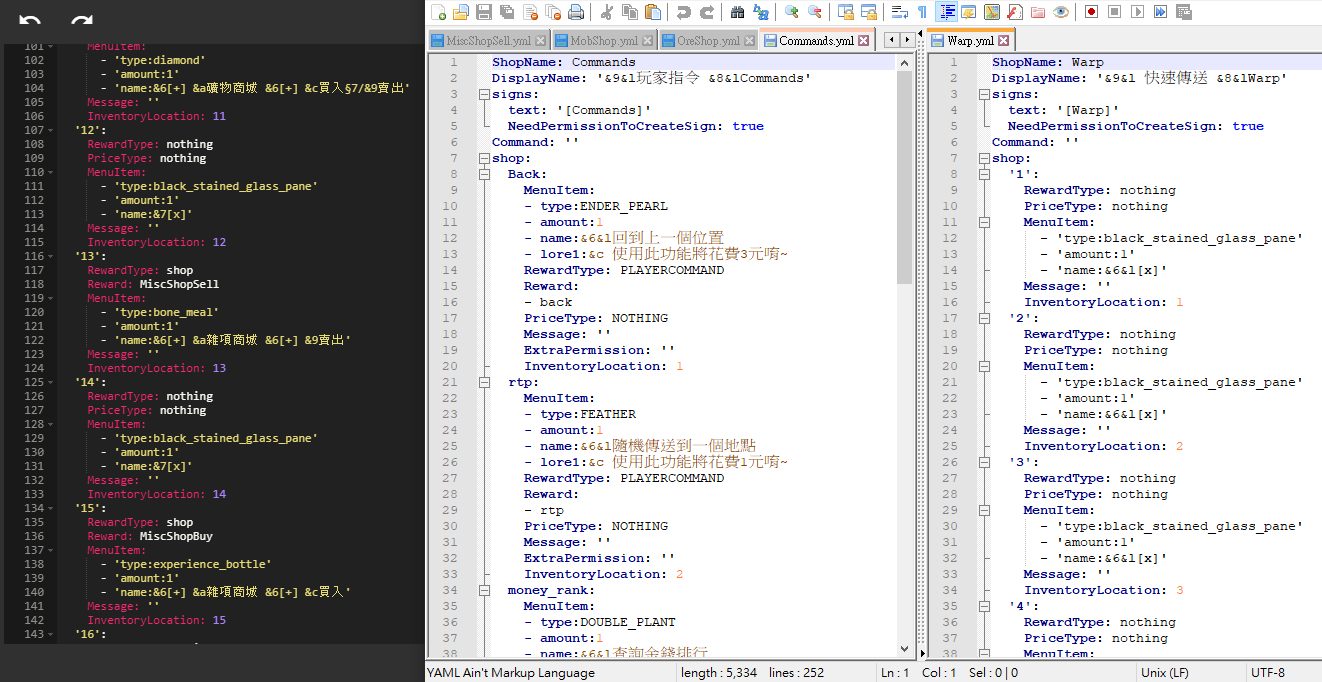Open the user-defined language dialog icon
This screenshot has height=682, width=1322.
click(968, 12)
